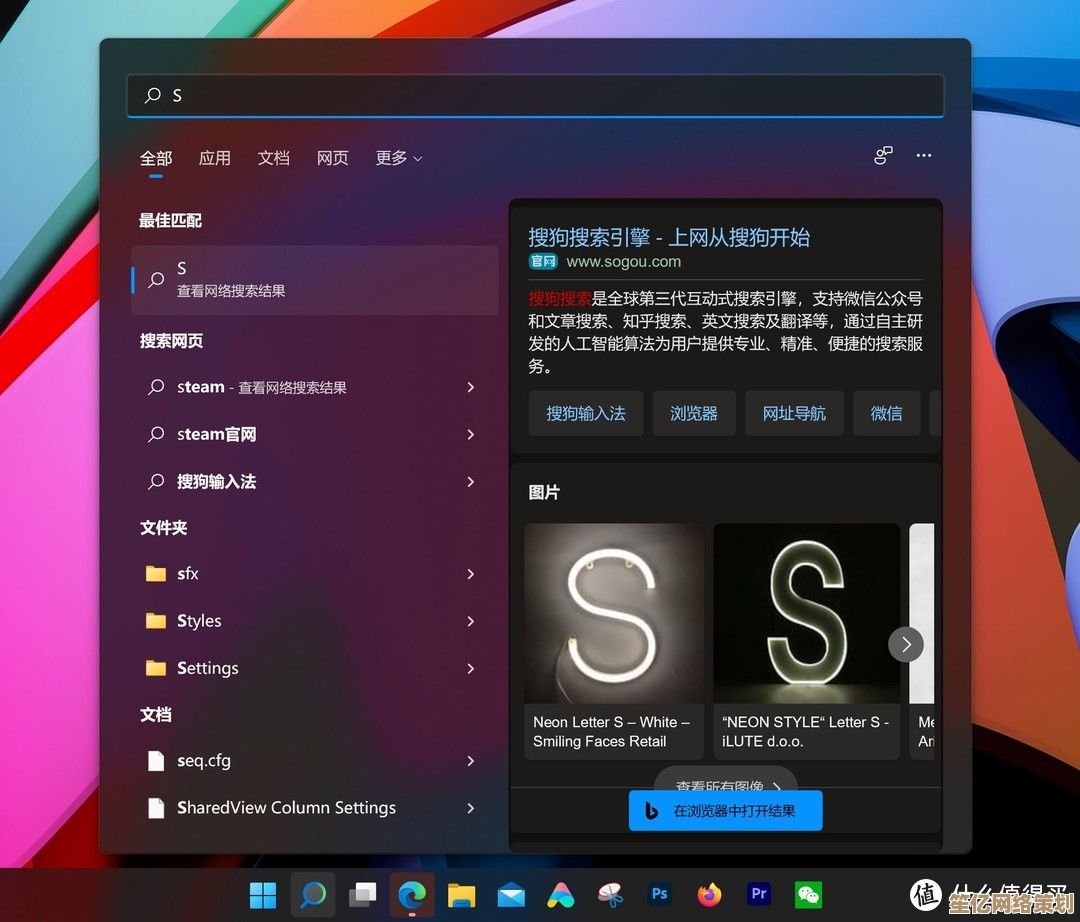This screenshot has width=1080, height=922.
Task: Expand the seq.cfg document arrow
Action: tap(471, 761)
